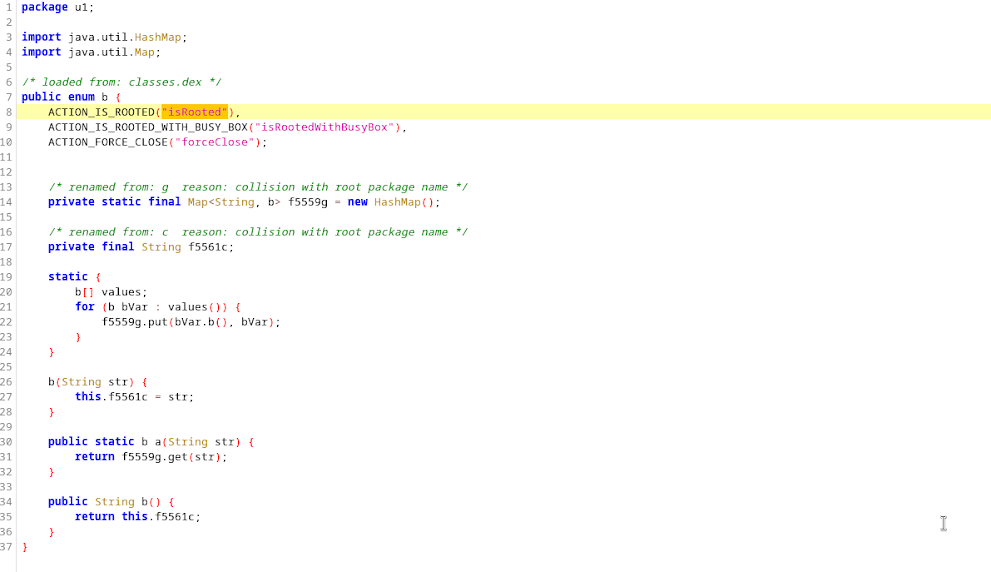Click the "isRootedWithBusyBox" string literal

325,127
